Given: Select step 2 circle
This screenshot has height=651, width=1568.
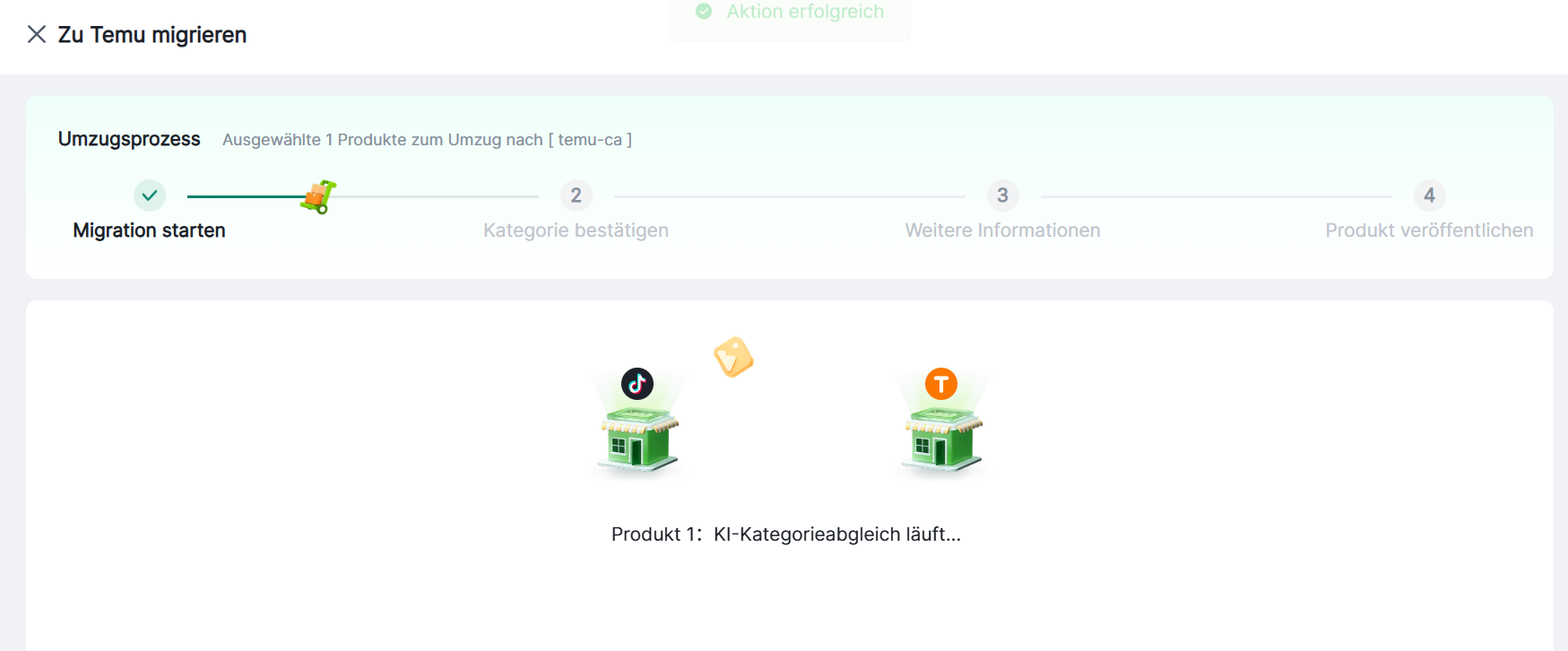Looking at the screenshot, I should click(x=576, y=195).
